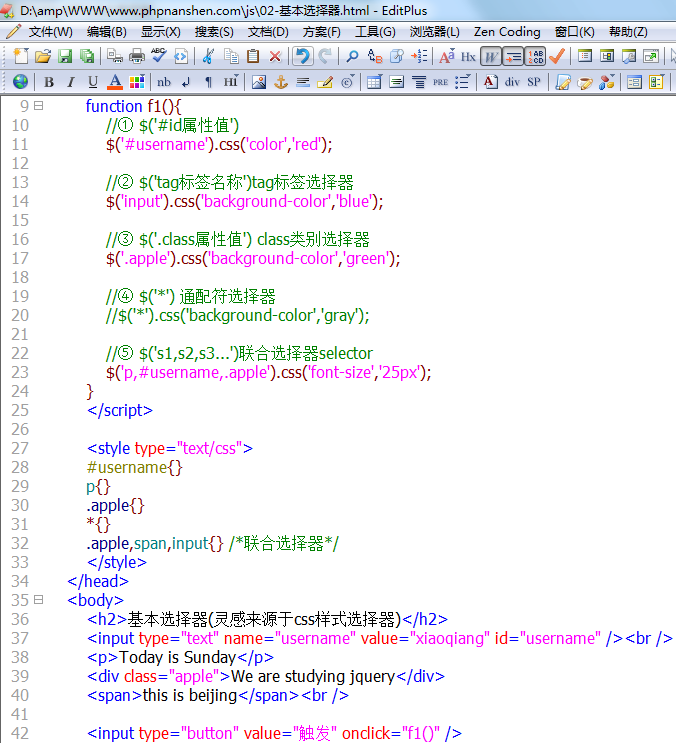Screen dimensions: 676x743
Task: Click 'Today is Sunday' on line 38
Action: (x=178, y=657)
